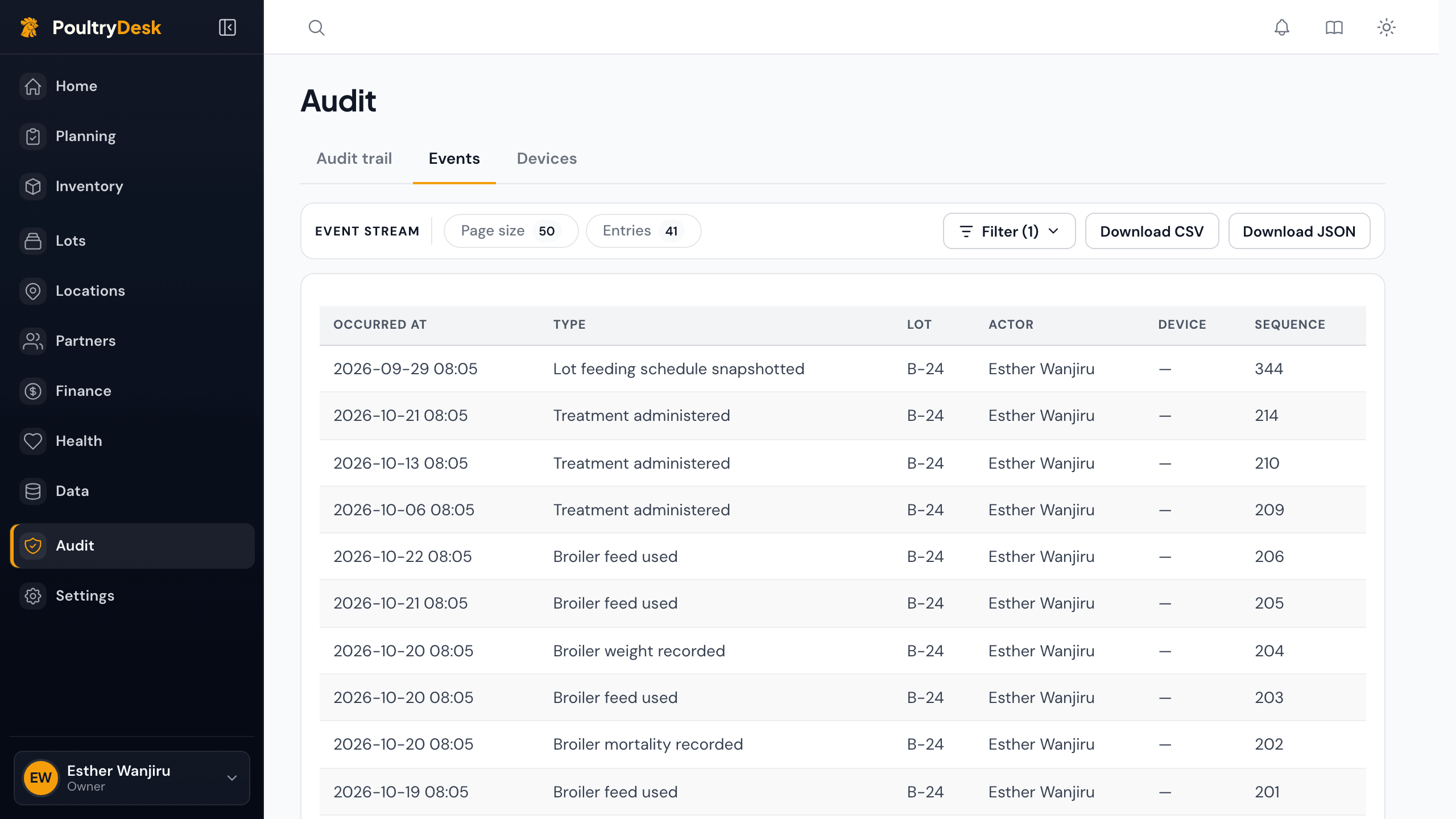Viewport: 1456px width, 819px height.
Task: Select row 'Lot feeding schedule snapshotted'
Action: [842, 369]
